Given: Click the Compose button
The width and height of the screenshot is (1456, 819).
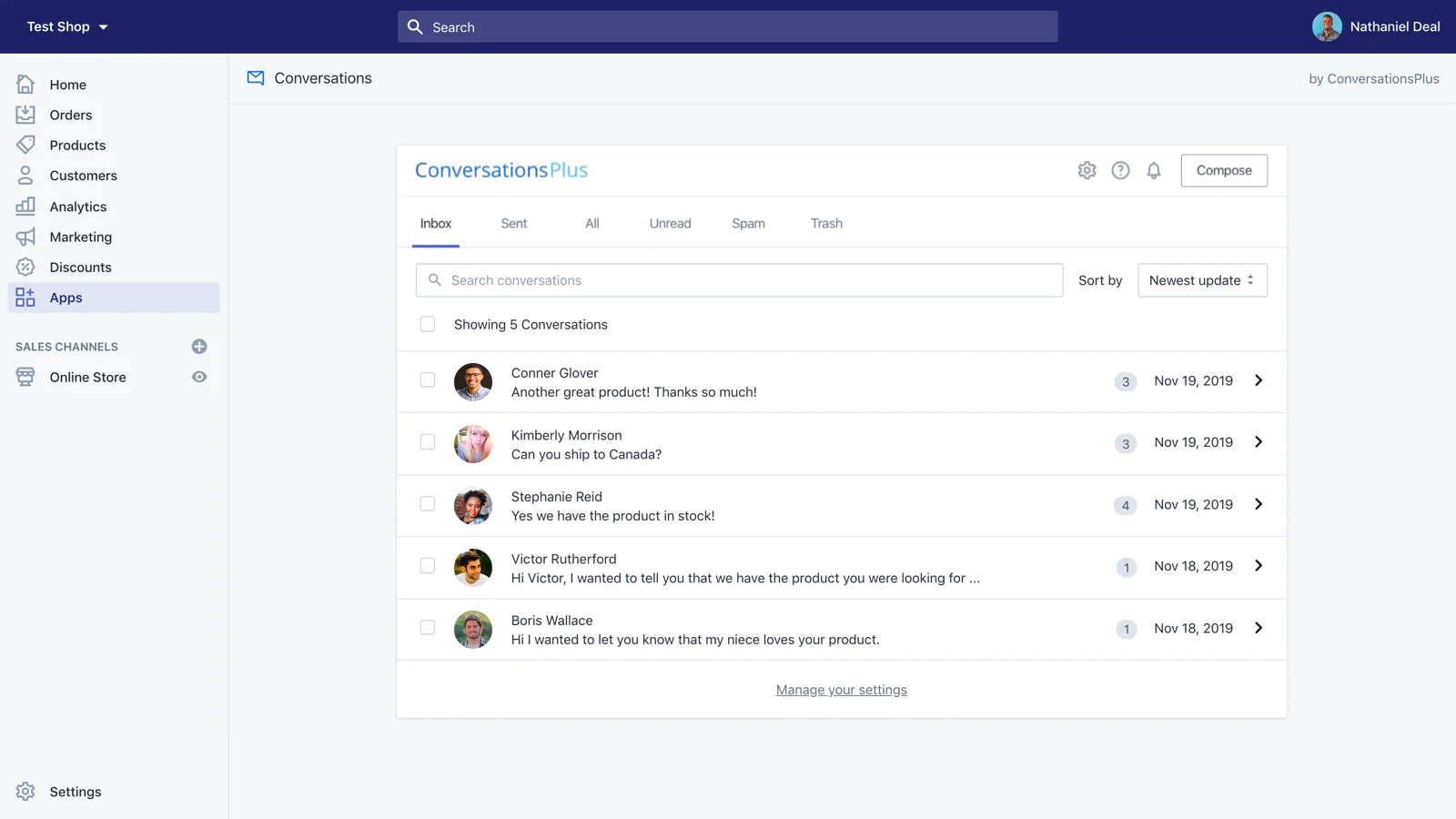Looking at the screenshot, I should click(x=1223, y=170).
